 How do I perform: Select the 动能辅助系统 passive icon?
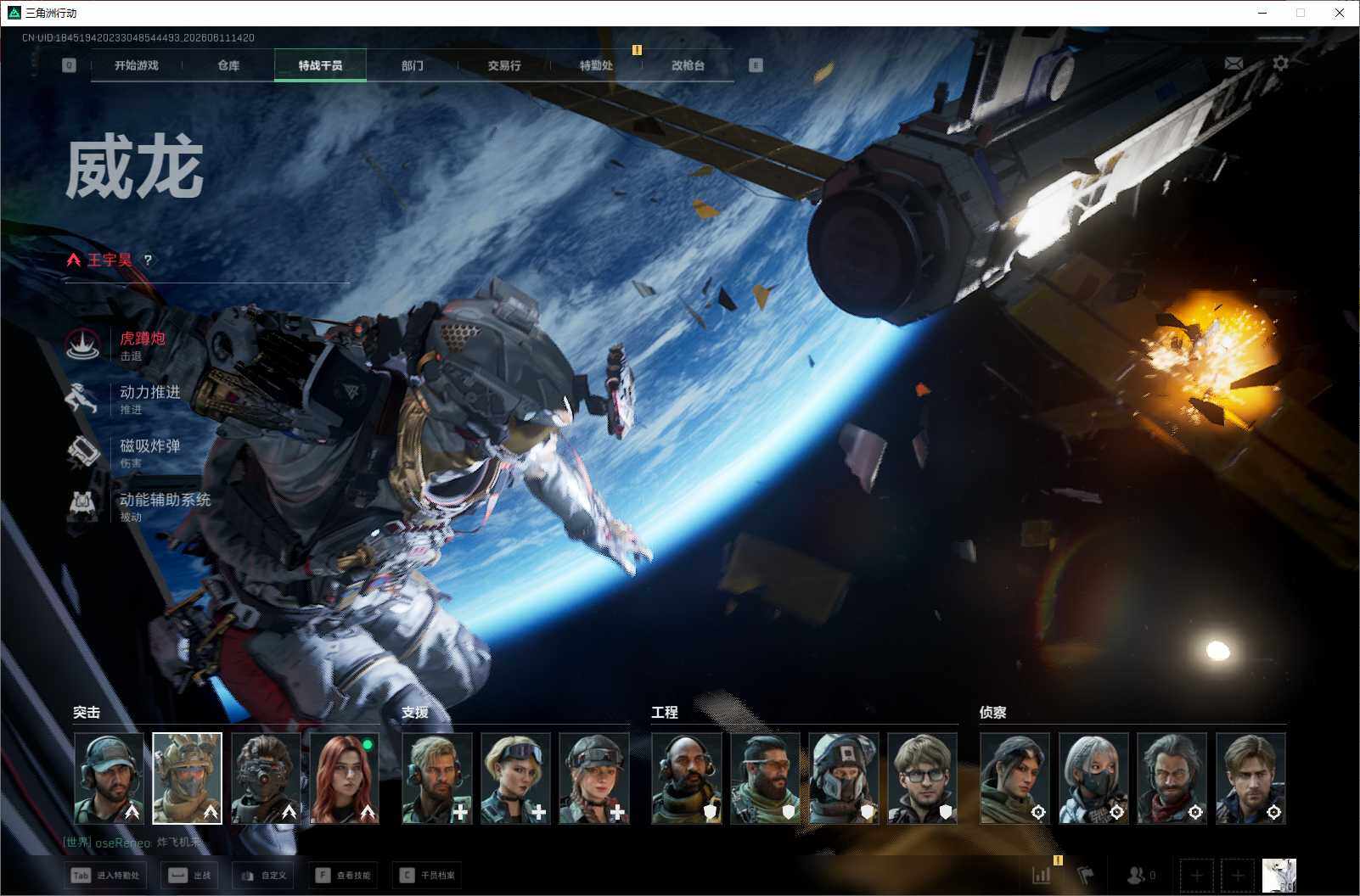82,506
